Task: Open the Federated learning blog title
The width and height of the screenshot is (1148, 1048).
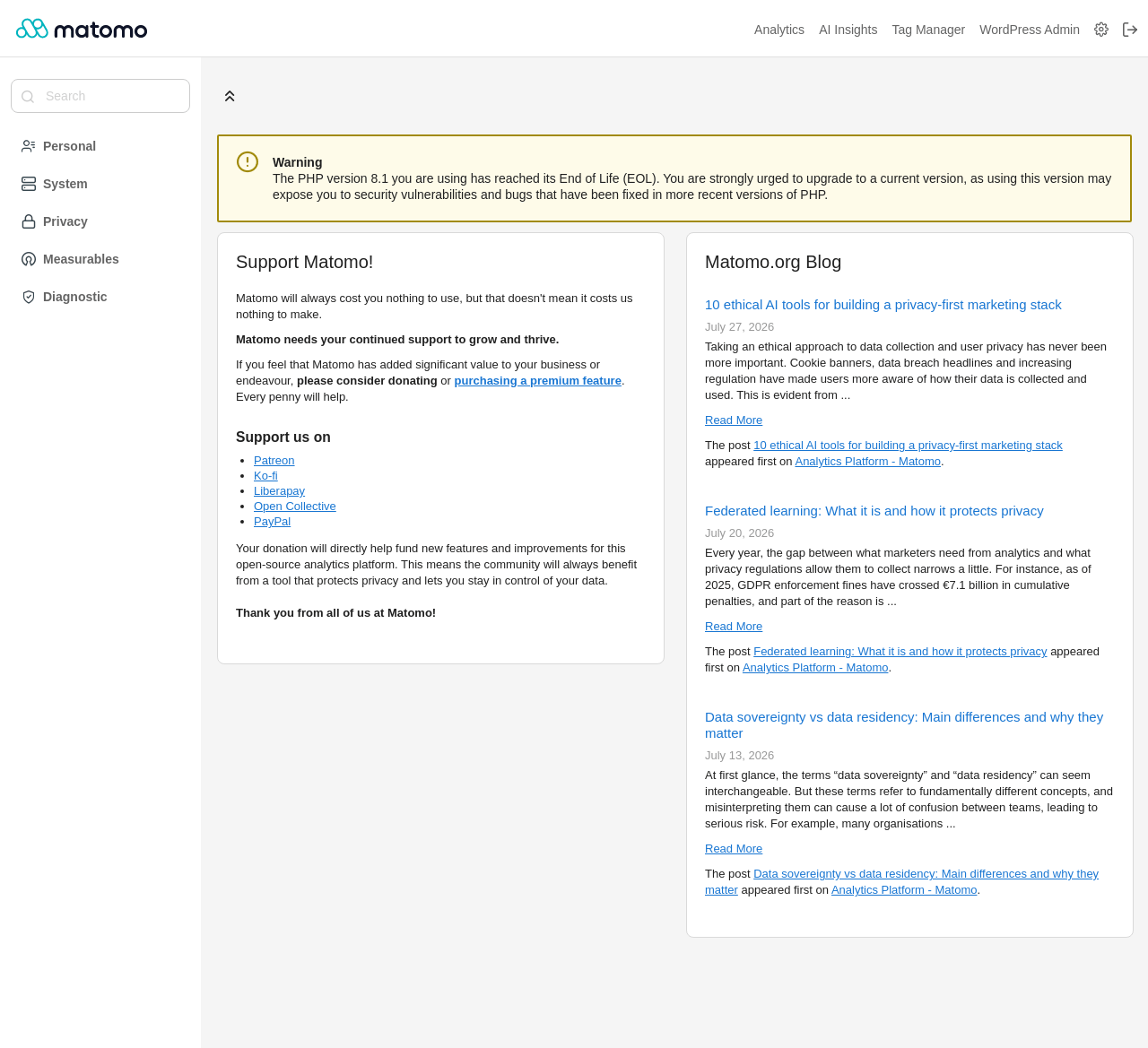Action: (874, 511)
